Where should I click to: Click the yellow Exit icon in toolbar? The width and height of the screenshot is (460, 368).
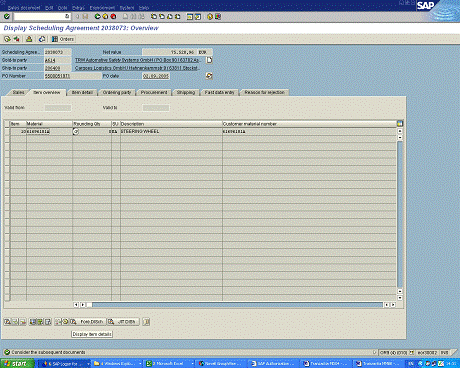click(105, 16)
